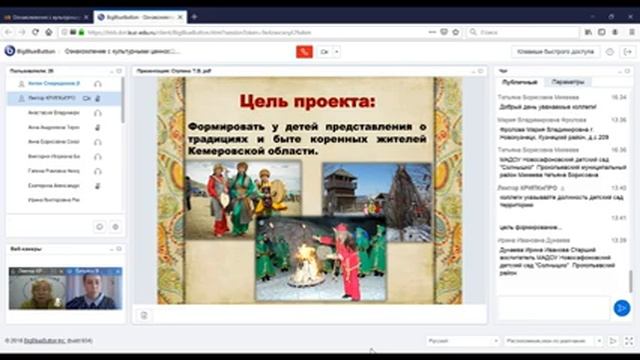Select the fifth user row in the list
Viewport: 640px width, 360px height.
click(64, 142)
